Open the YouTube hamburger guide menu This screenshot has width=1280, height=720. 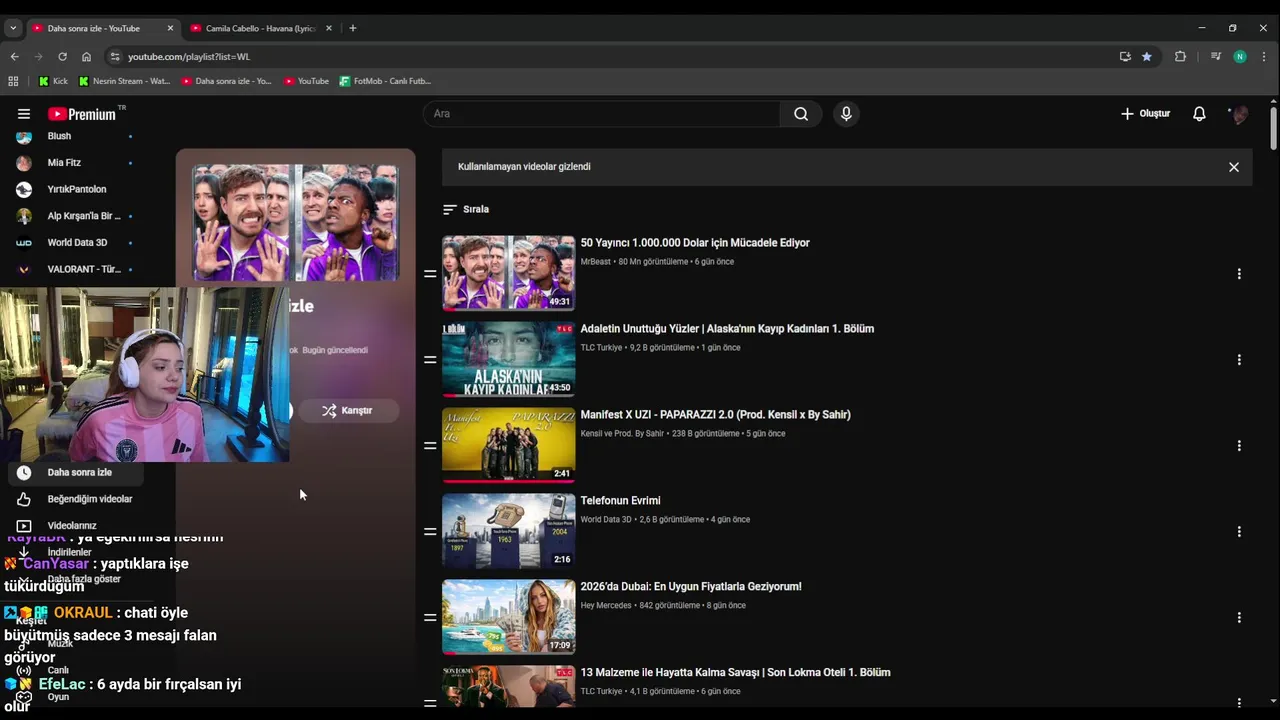click(x=24, y=114)
